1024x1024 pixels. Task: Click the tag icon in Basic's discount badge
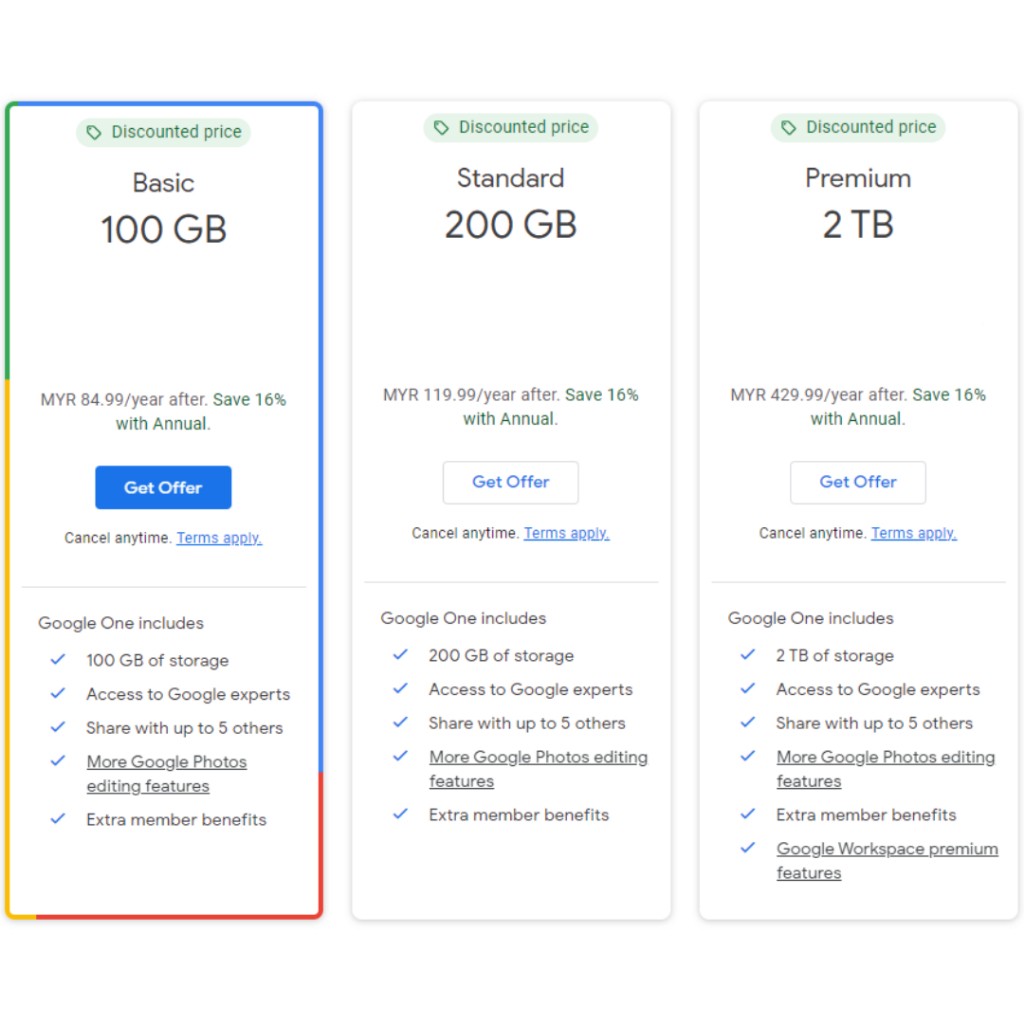click(94, 133)
